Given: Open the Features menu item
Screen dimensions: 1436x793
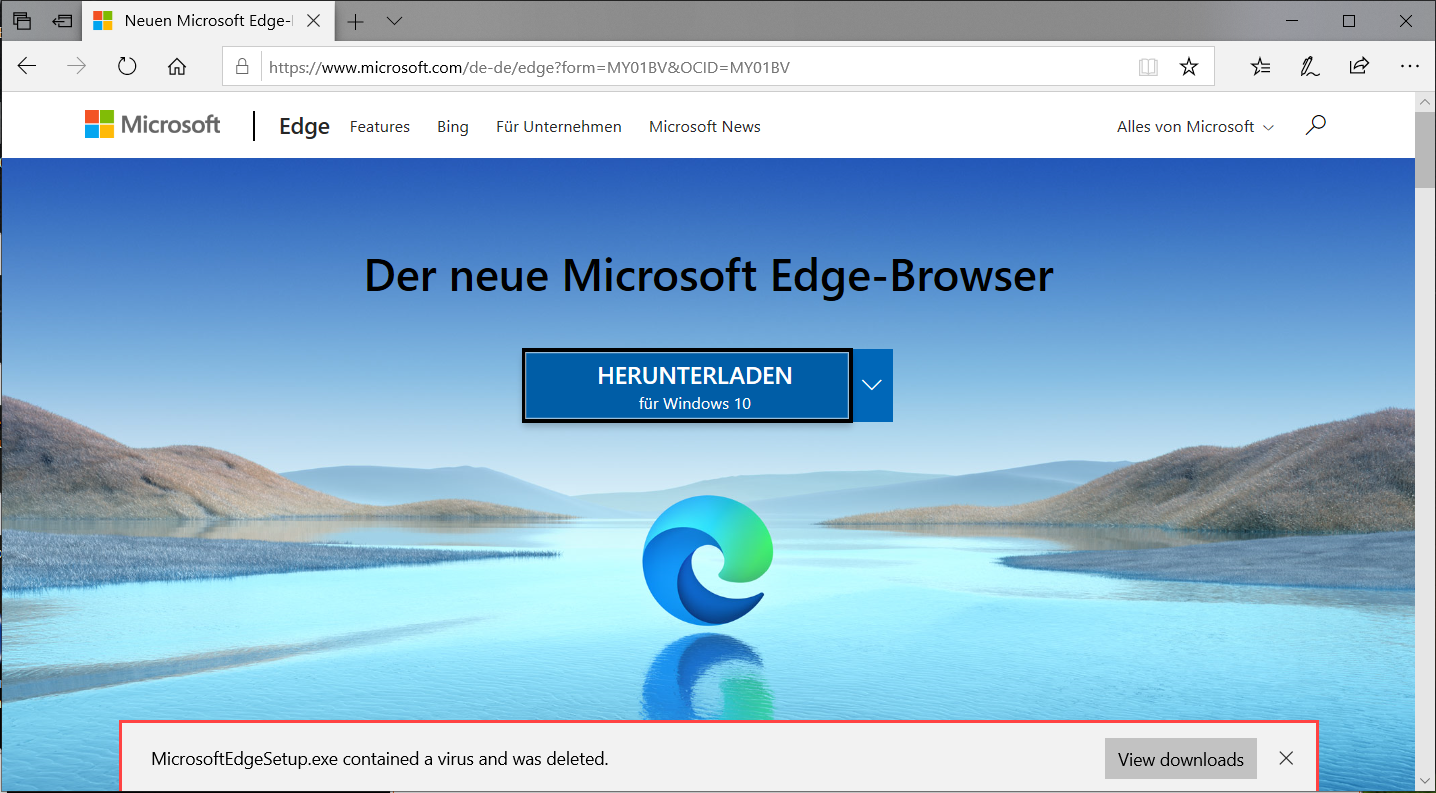Looking at the screenshot, I should (380, 127).
